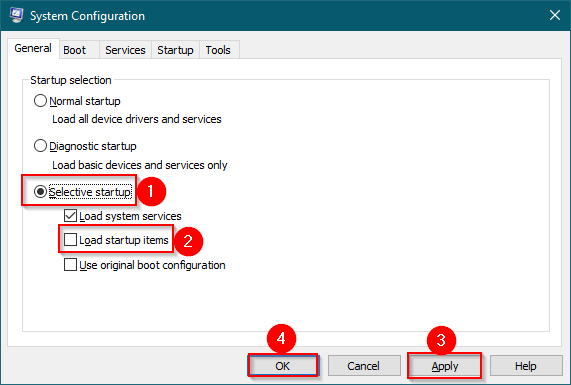Select the Selective startup radio button
The height and width of the screenshot is (385, 571).
coord(40,192)
